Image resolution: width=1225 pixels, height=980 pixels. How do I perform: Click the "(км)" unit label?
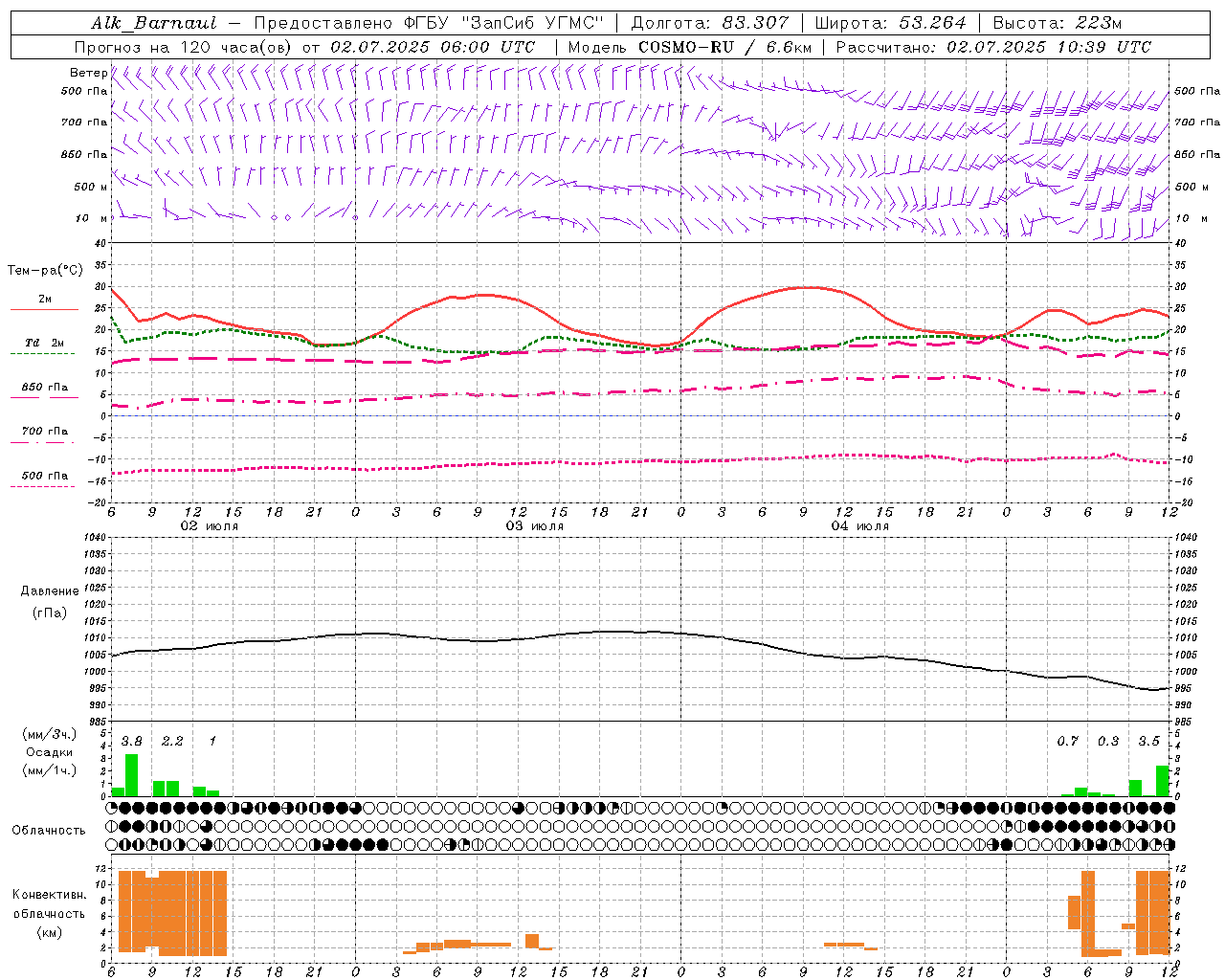(49, 931)
